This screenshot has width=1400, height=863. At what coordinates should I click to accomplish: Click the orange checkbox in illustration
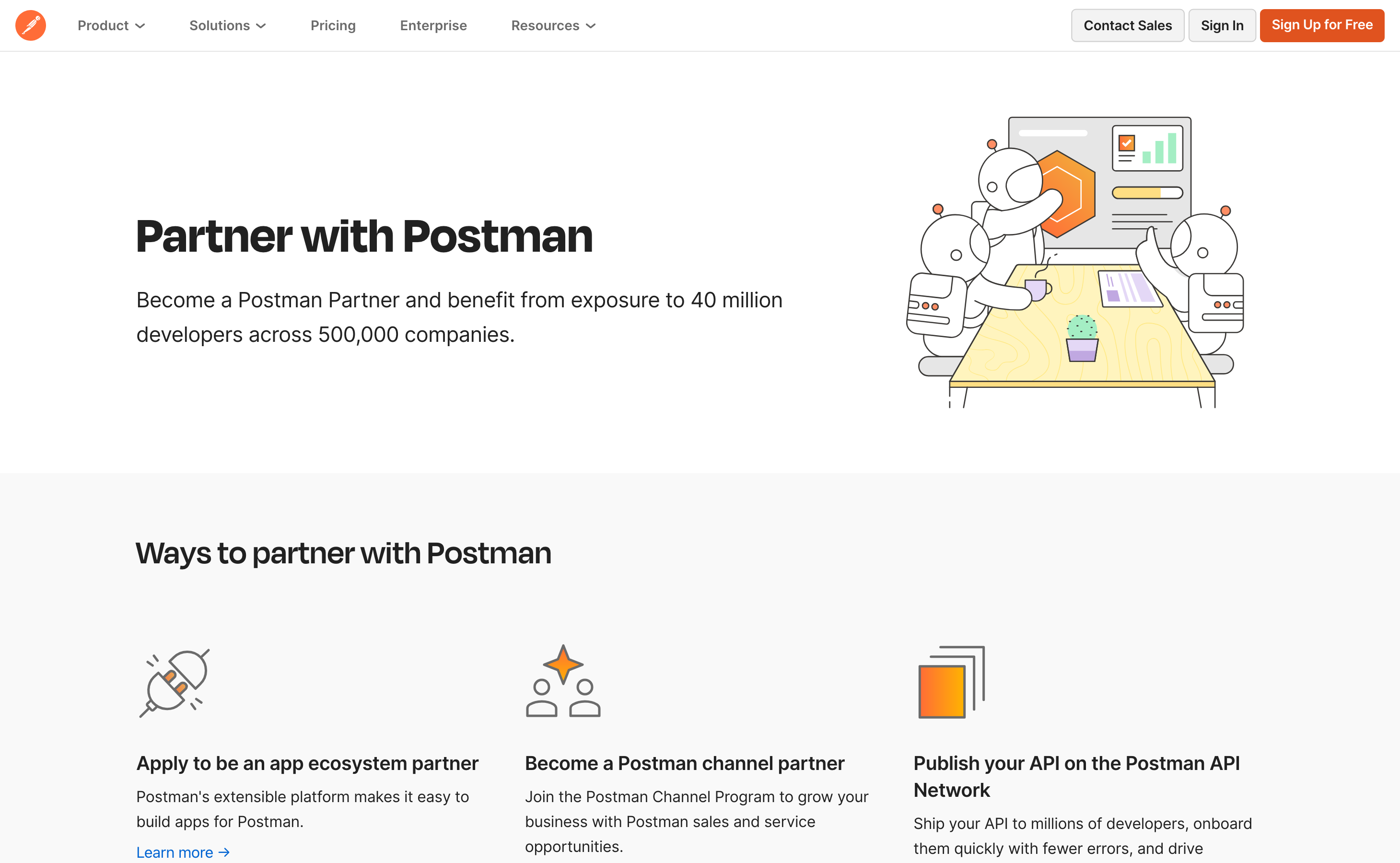point(1127,143)
